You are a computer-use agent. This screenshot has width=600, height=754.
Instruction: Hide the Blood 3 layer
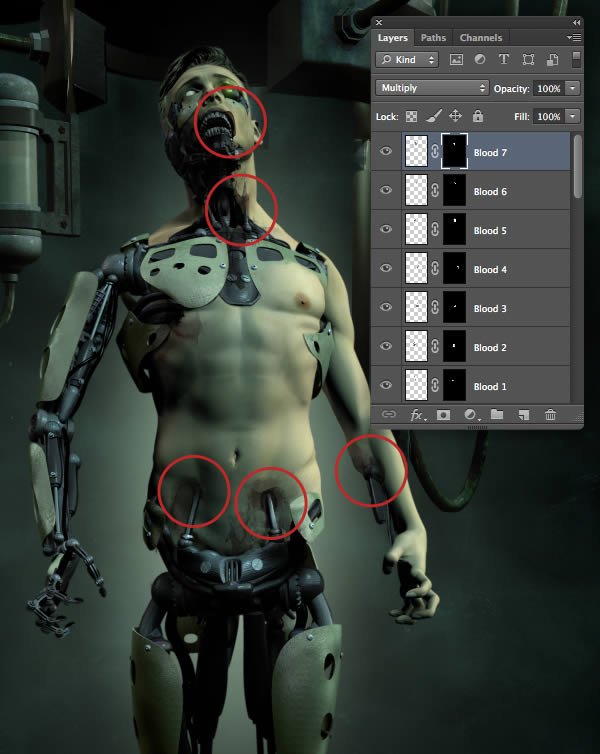[386, 307]
